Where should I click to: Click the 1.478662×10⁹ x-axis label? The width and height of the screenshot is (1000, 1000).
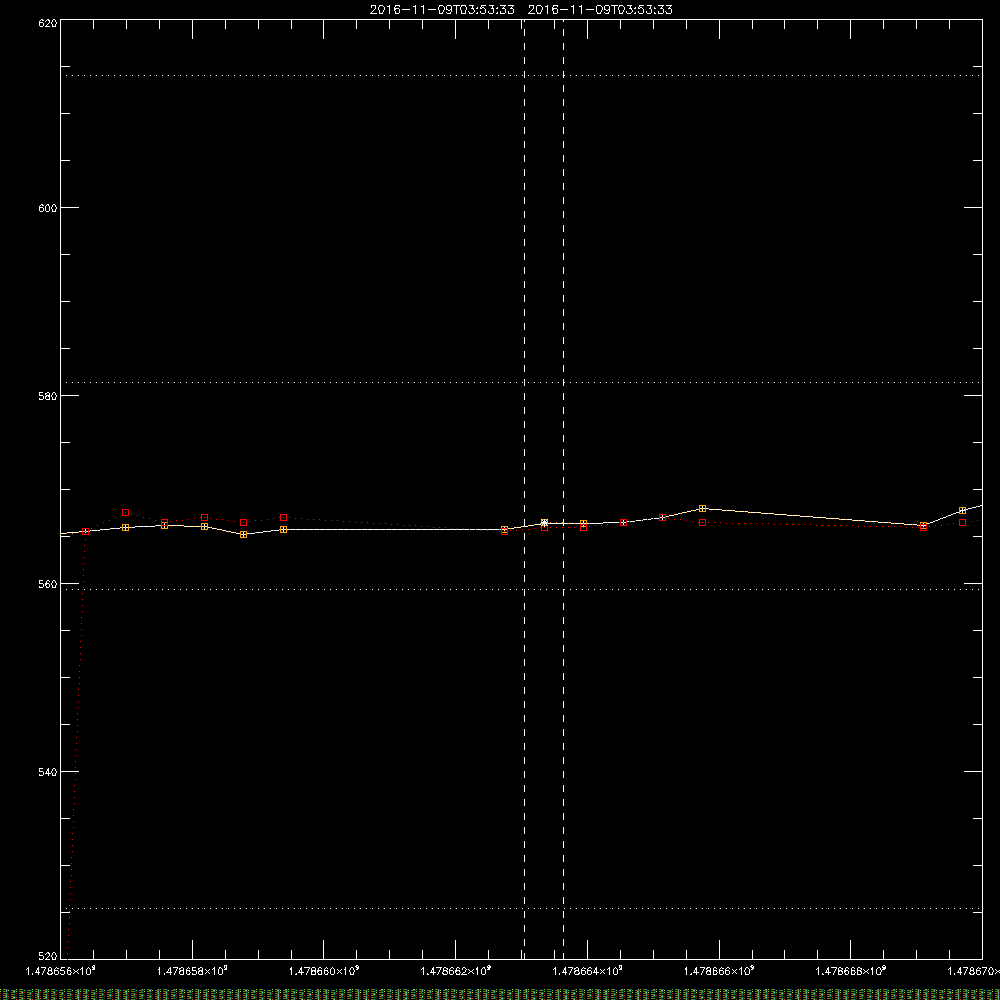[456, 971]
